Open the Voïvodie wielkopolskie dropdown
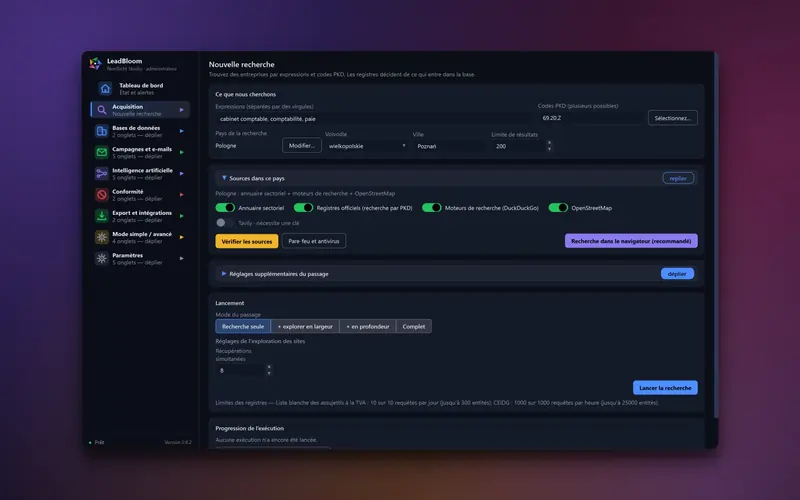The height and width of the screenshot is (500, 800). tap(366, 146)
